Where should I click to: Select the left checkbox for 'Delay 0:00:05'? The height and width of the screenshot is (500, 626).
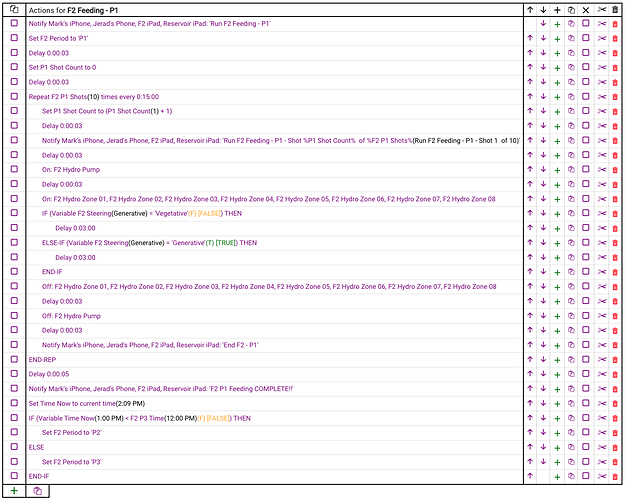(14, 373)
